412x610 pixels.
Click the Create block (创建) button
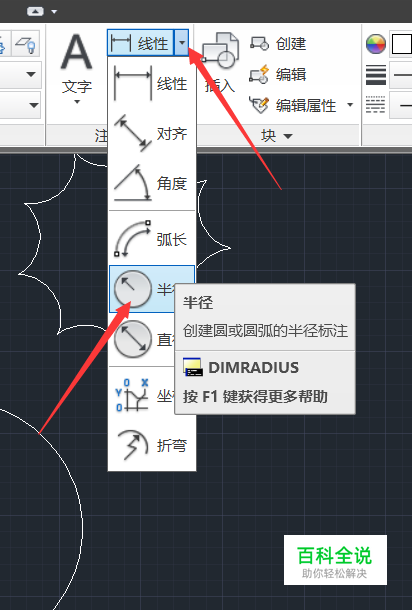(278, 44)
